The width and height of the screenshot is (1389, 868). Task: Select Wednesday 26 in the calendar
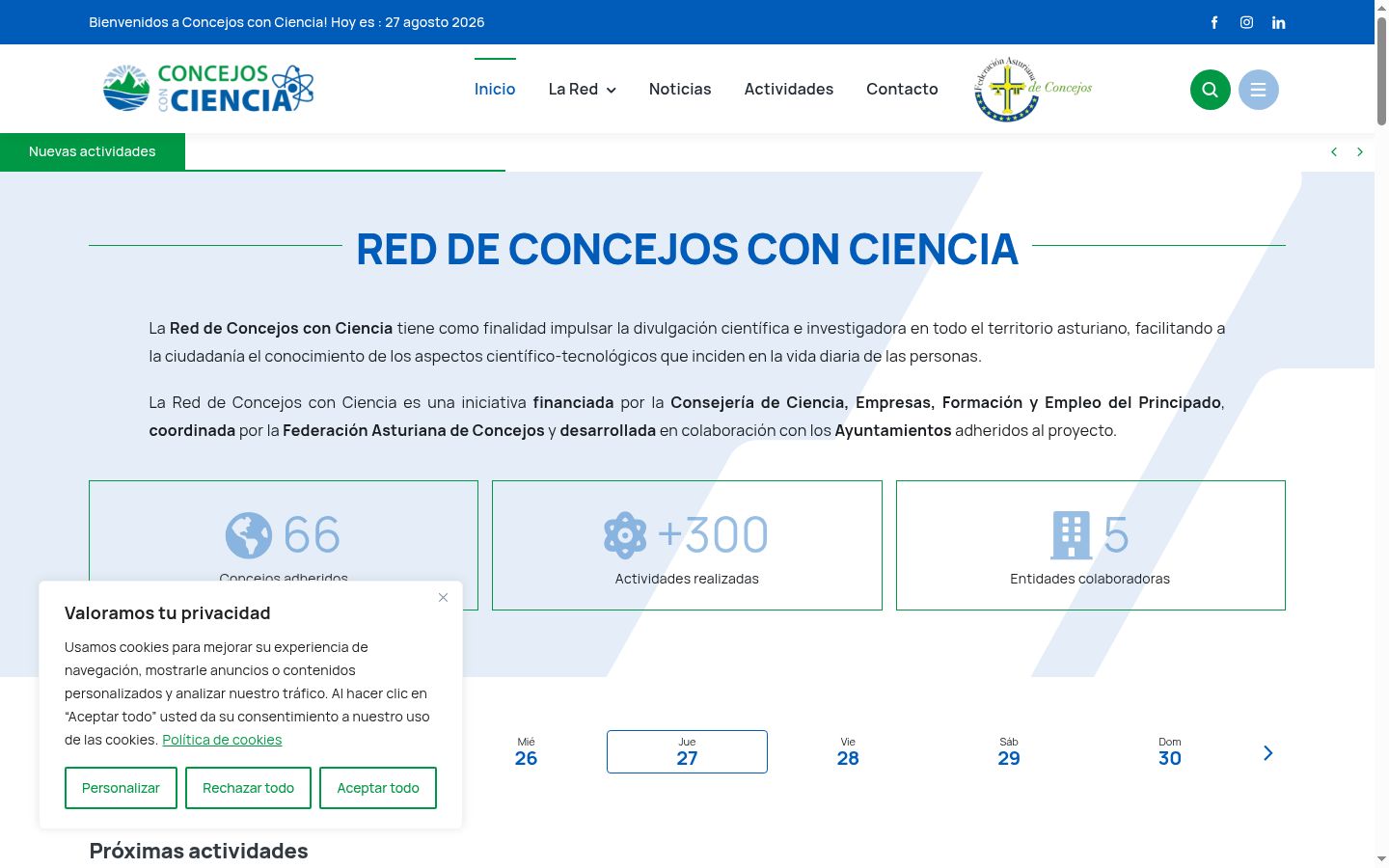tap(526, 752)
